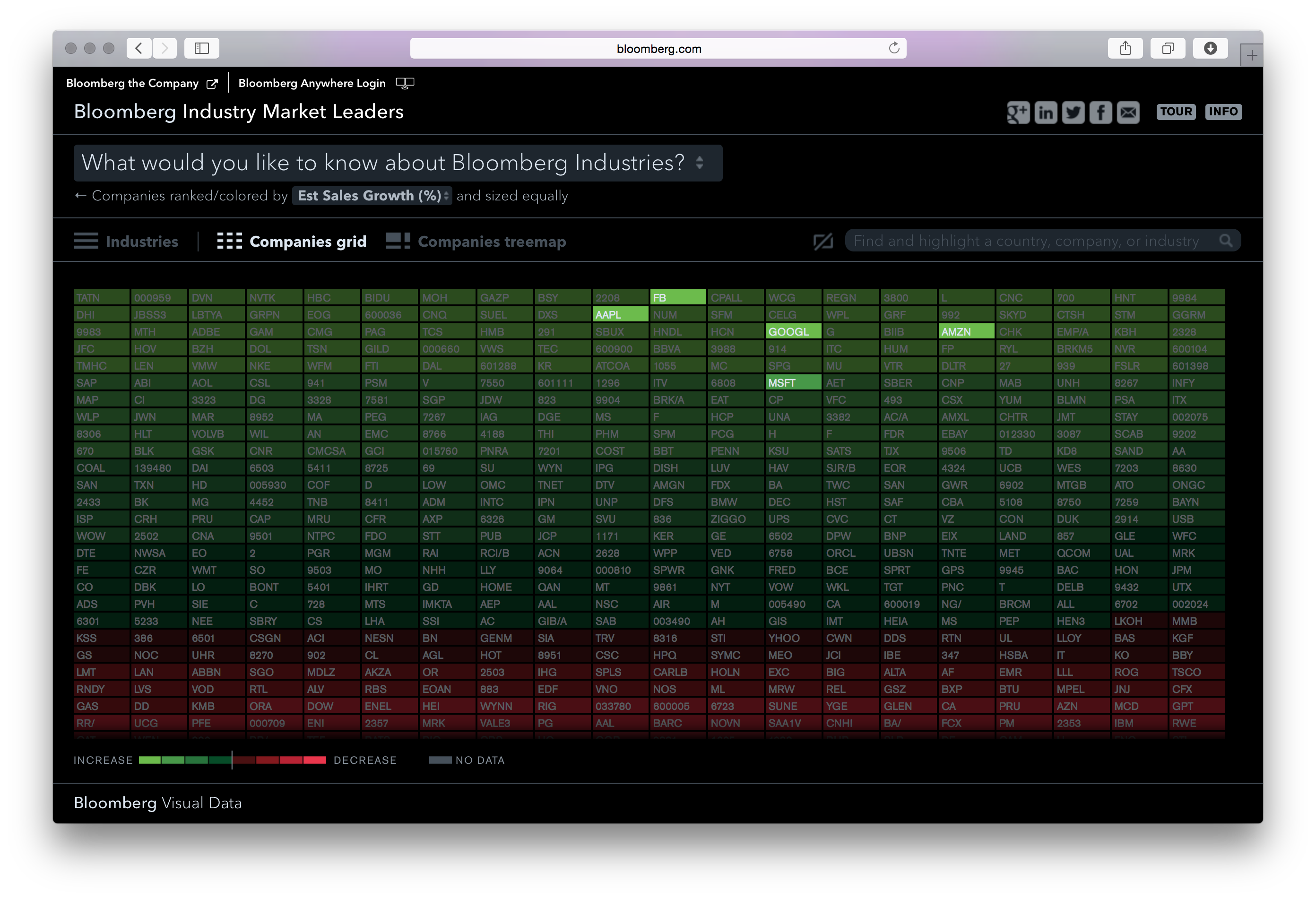Open the external-link icon next to Bloomberg the Company
The width and height of the screenshot is (1316, 899).
click(212, 83)
